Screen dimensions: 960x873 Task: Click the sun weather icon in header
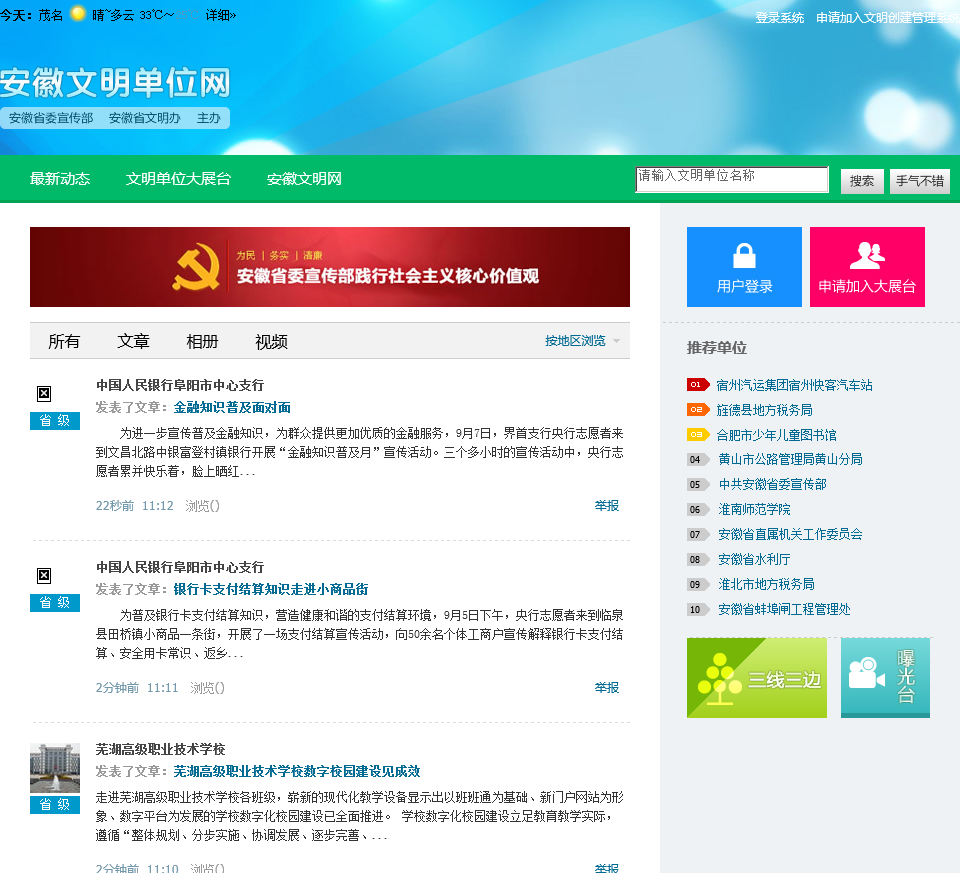click(78, 13)
